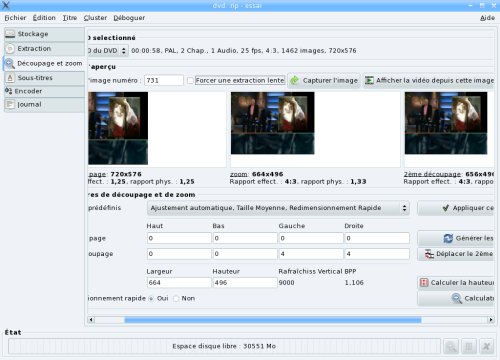Click the Générer les button
Screen dimensions: 500x360
[456, 238]
